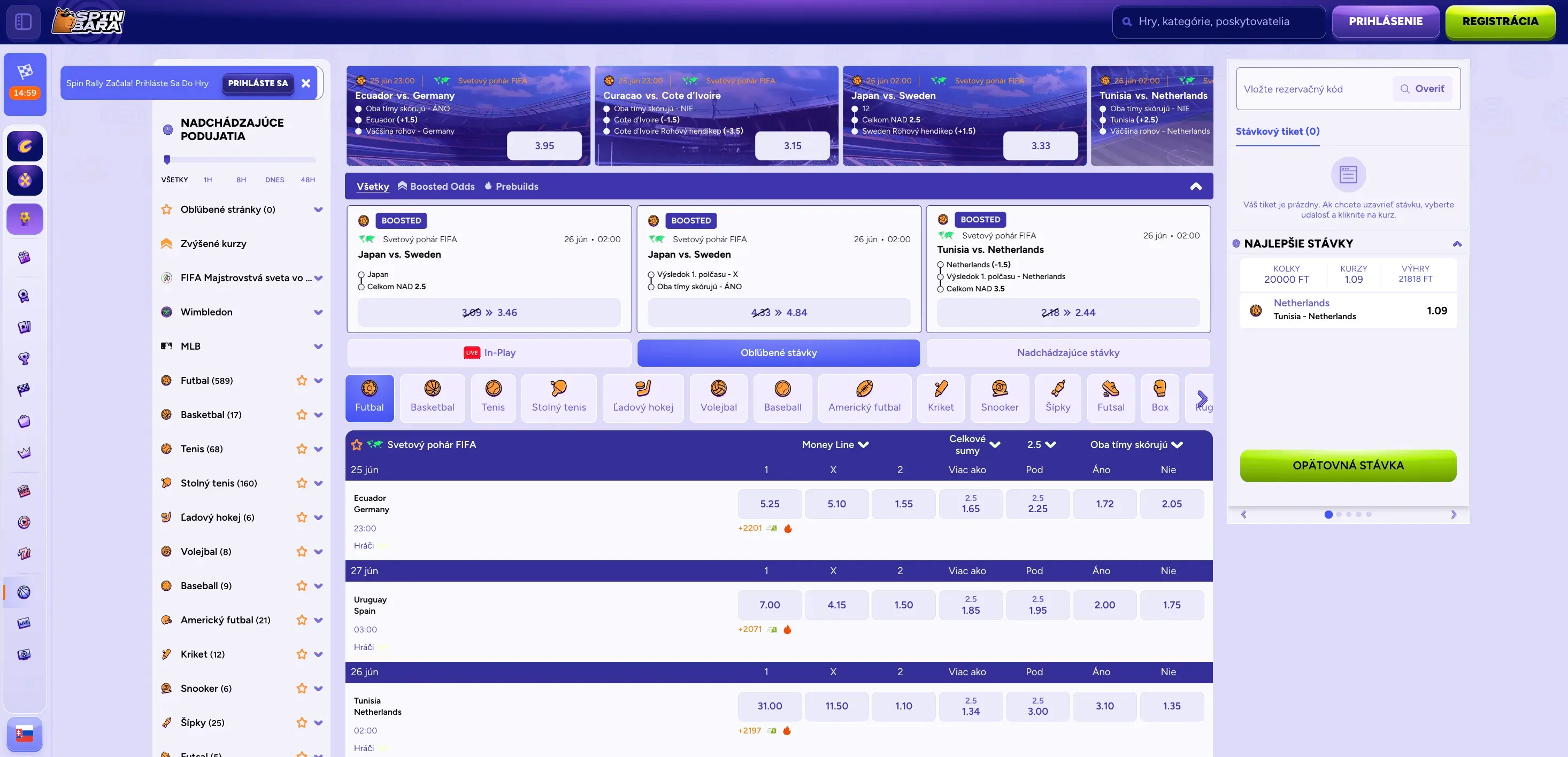Select the Box sport tile

(x=1159, y=398)
